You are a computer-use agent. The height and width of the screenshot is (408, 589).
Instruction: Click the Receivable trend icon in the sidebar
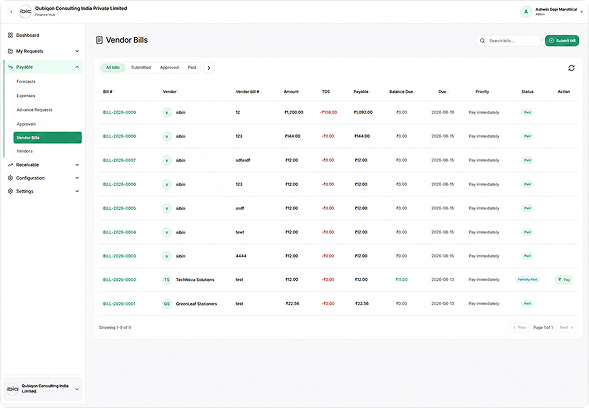(x=11, y=165)
